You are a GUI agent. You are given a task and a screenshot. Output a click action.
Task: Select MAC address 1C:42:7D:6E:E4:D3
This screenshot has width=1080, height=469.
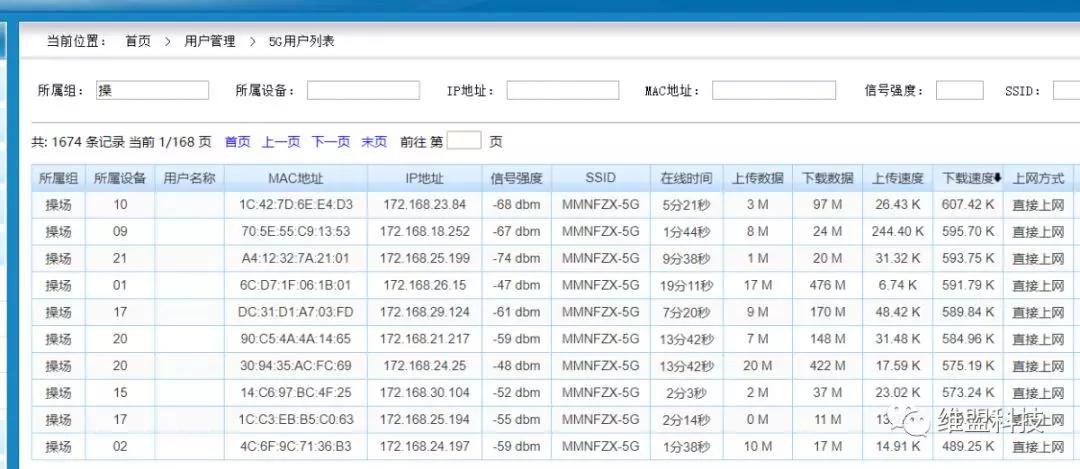tap(296, 205)
